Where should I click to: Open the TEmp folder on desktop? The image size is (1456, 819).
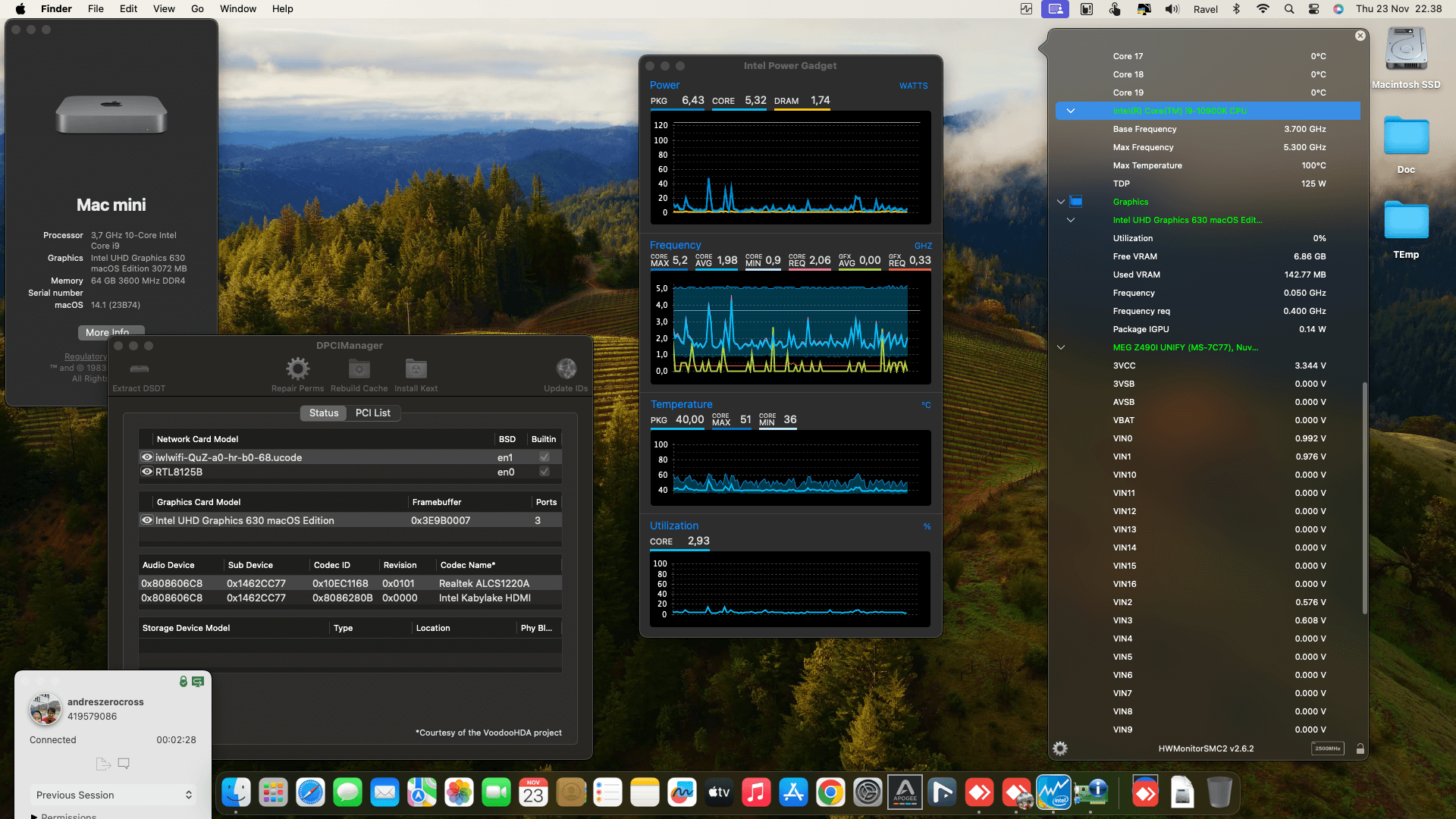1406,230
